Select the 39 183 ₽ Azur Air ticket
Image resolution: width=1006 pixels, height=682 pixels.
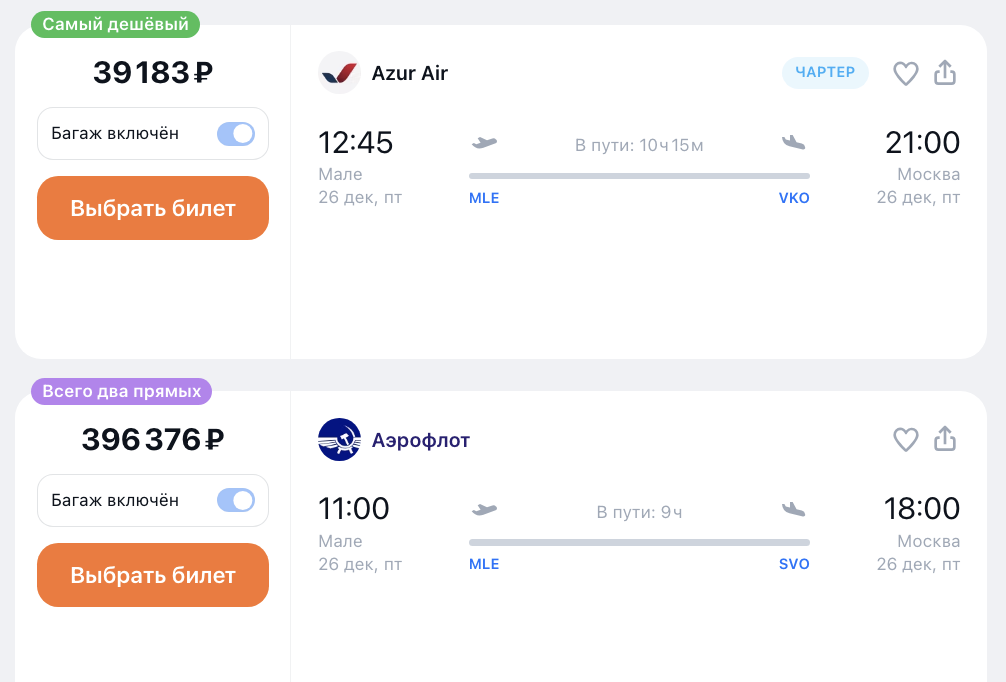click(153, 208)
